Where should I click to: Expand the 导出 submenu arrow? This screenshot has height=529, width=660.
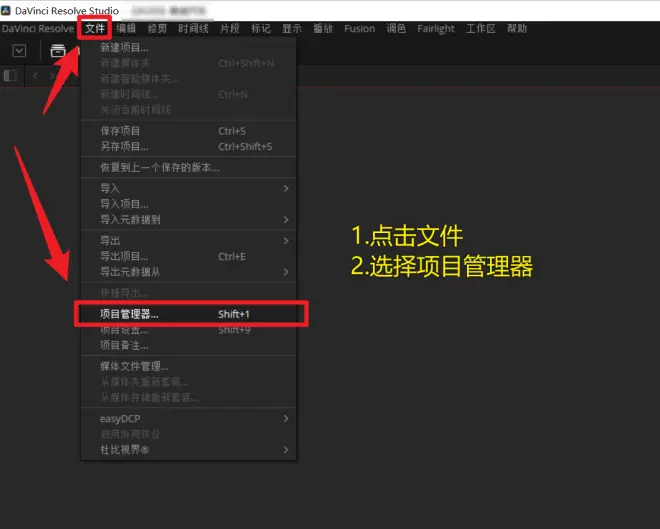(286, 241)
